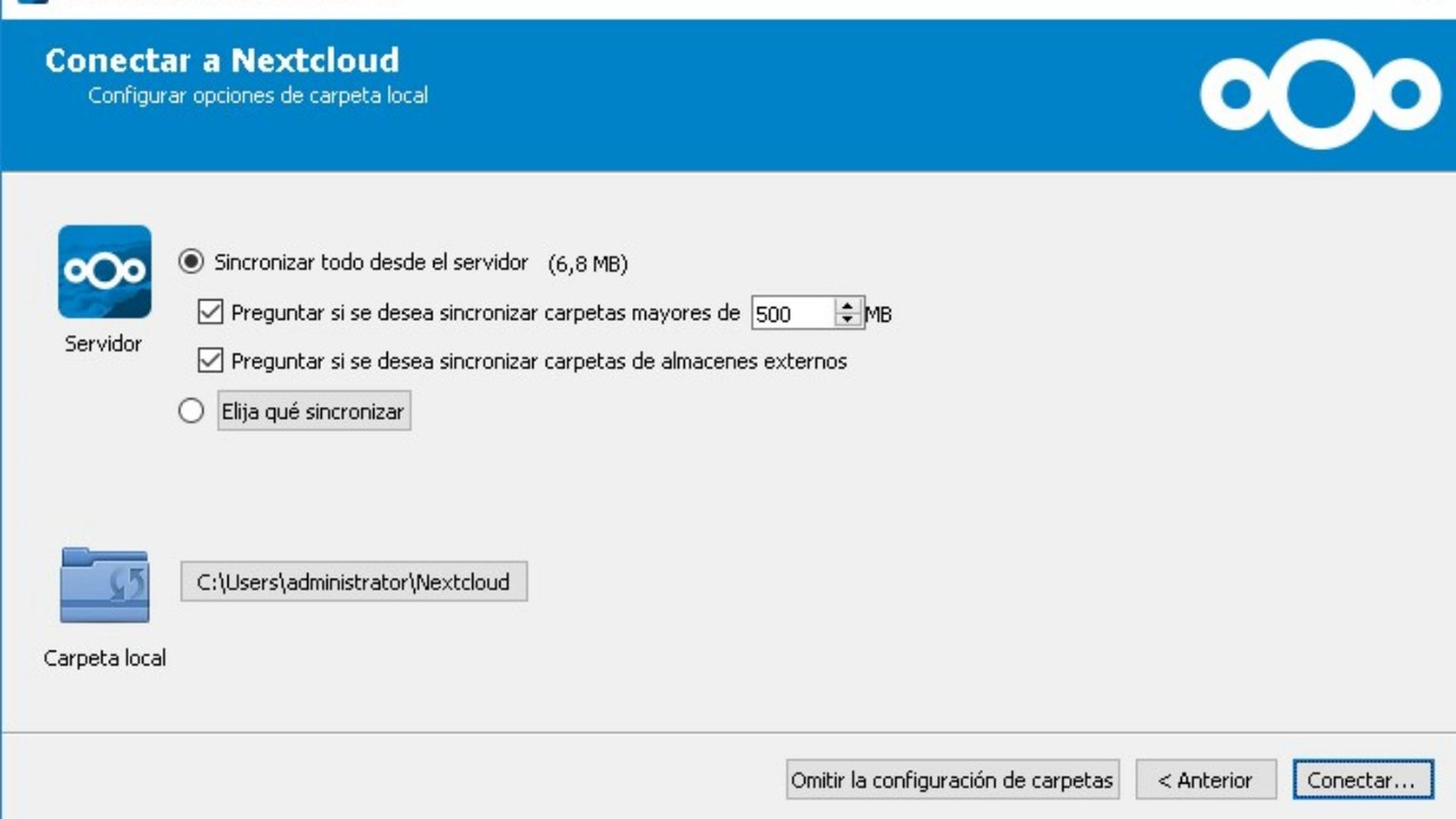Click 'Configurar opciones de carpeta local' subtitle
Image resolution: width=1456 pixels, height=819 pixels.
coord(258,96)
